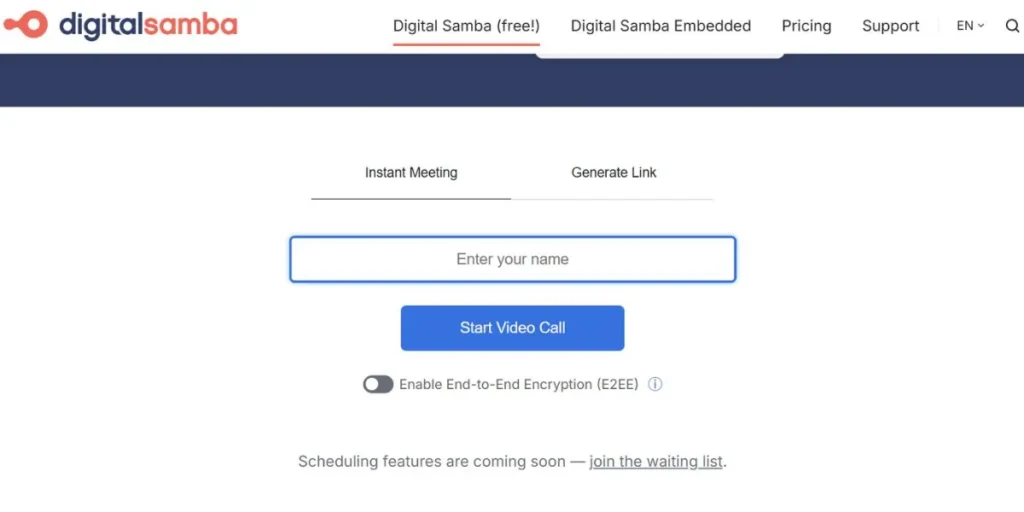Enable the End-to-End Encryption toggle switch
Screen dimensions: 1024x512
pos(378,384)
